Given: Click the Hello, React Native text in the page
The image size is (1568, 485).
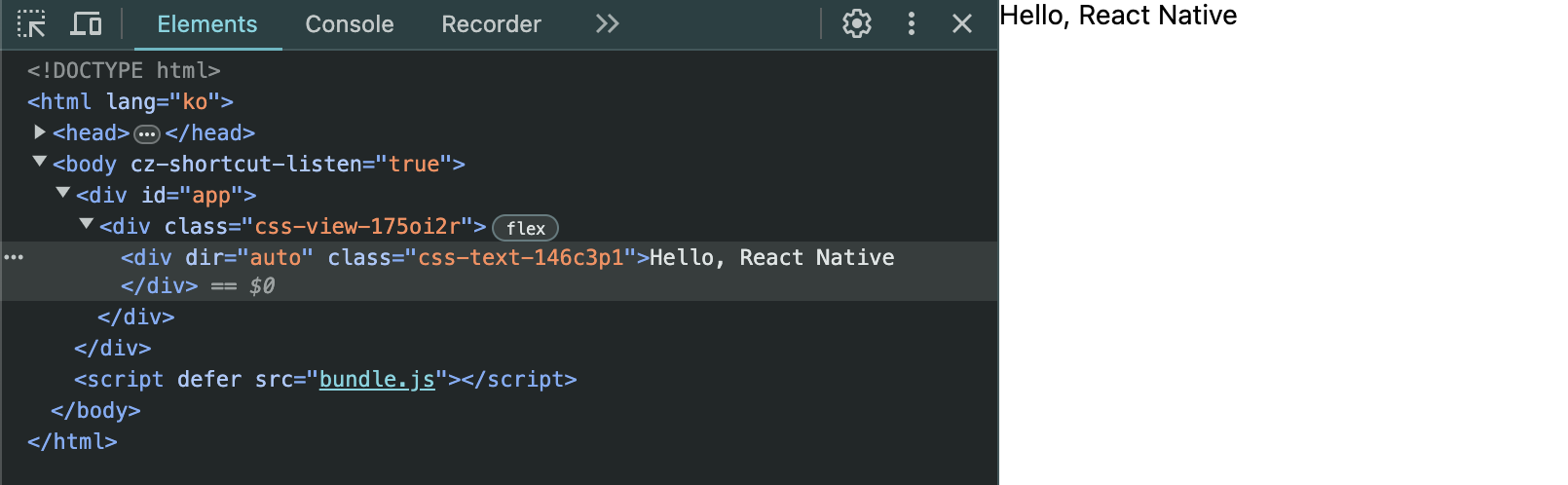Looking at the screenshot, I should click(x=1118, y=16).
